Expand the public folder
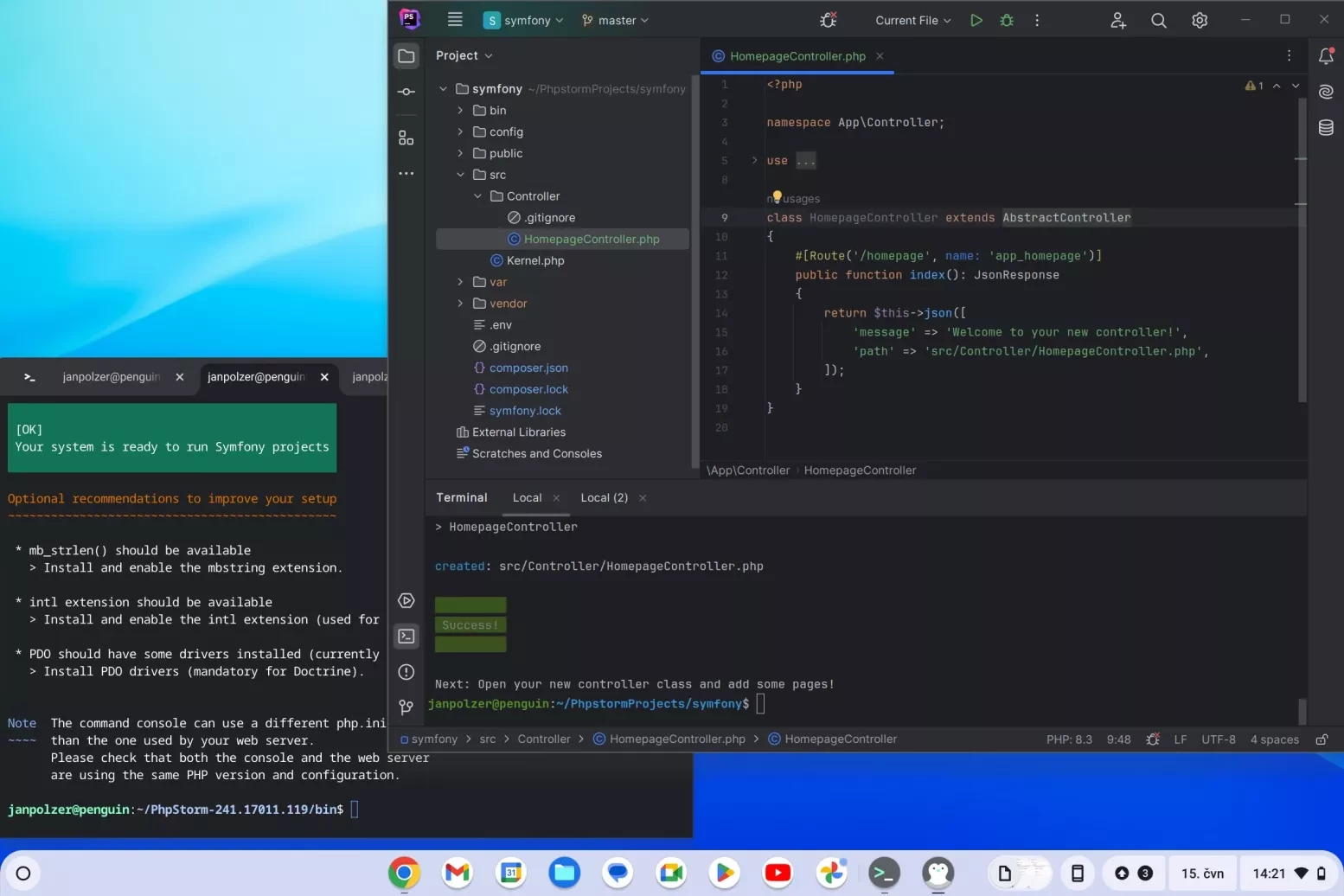This screenshot has width=1344, height=896. [460, 154]
